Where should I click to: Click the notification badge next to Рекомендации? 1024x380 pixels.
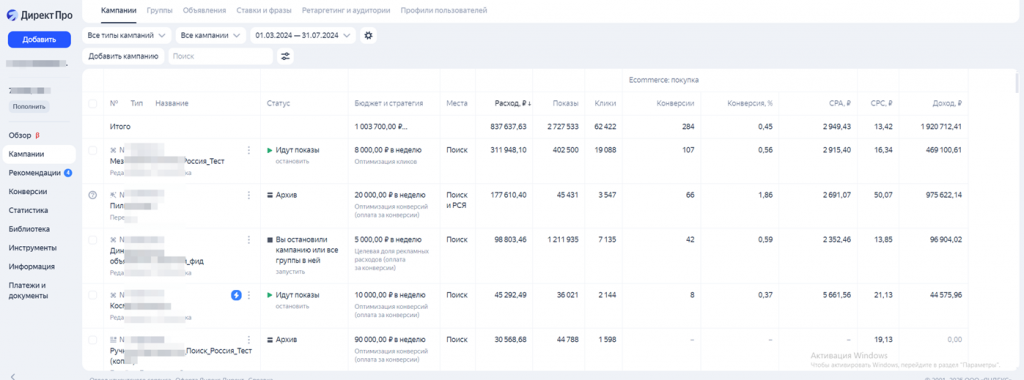click(68, 173)
